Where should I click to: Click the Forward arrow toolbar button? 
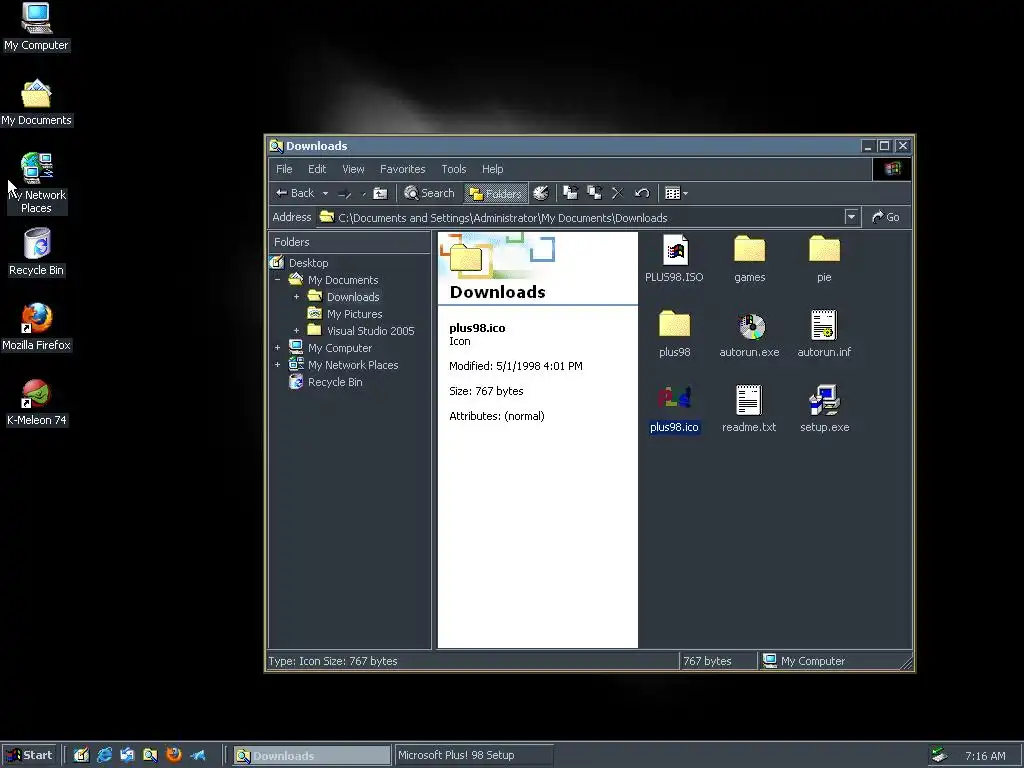[345, 193]
